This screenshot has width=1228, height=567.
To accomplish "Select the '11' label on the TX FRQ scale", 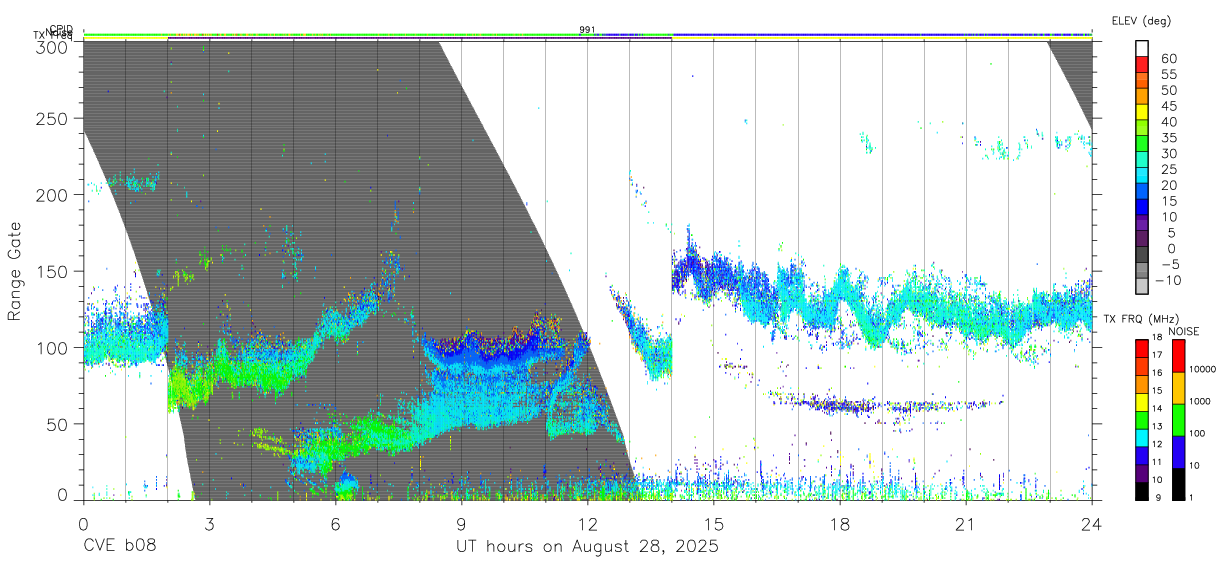I will pyautogui.click(x=1158, y=462).
